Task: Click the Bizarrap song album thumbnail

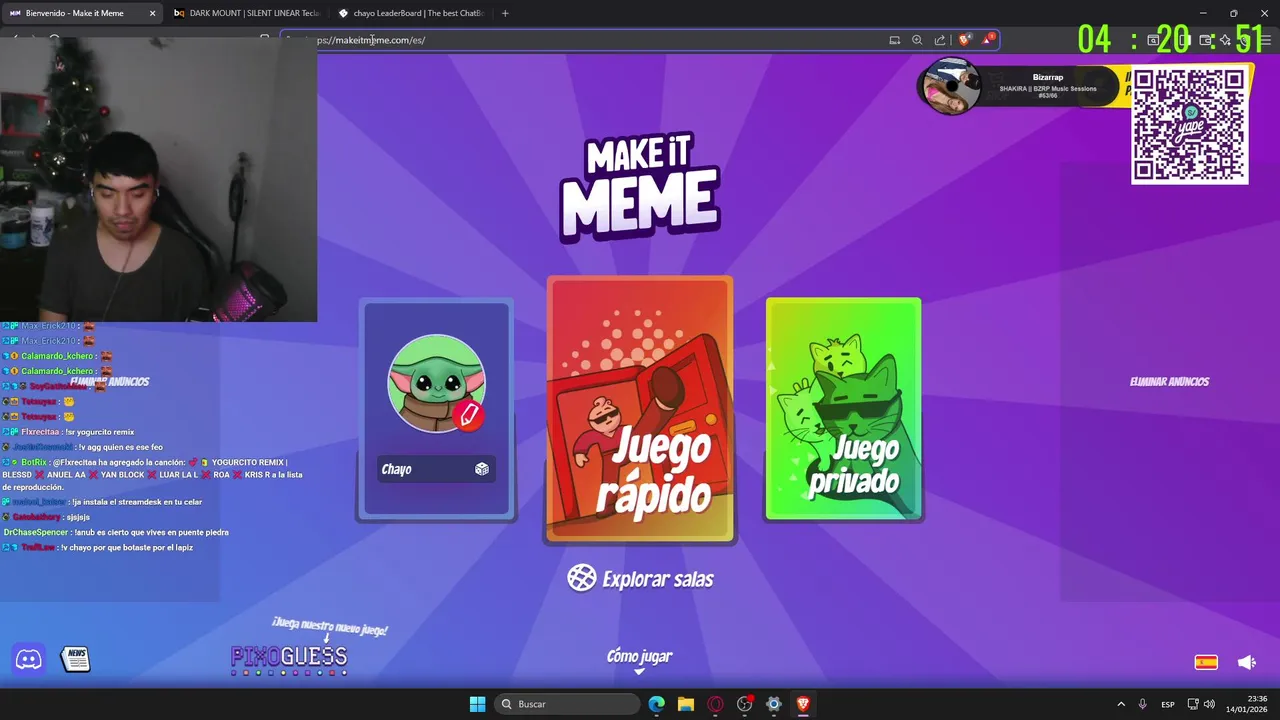Action: pyautogui.click(x=950, y=87)
